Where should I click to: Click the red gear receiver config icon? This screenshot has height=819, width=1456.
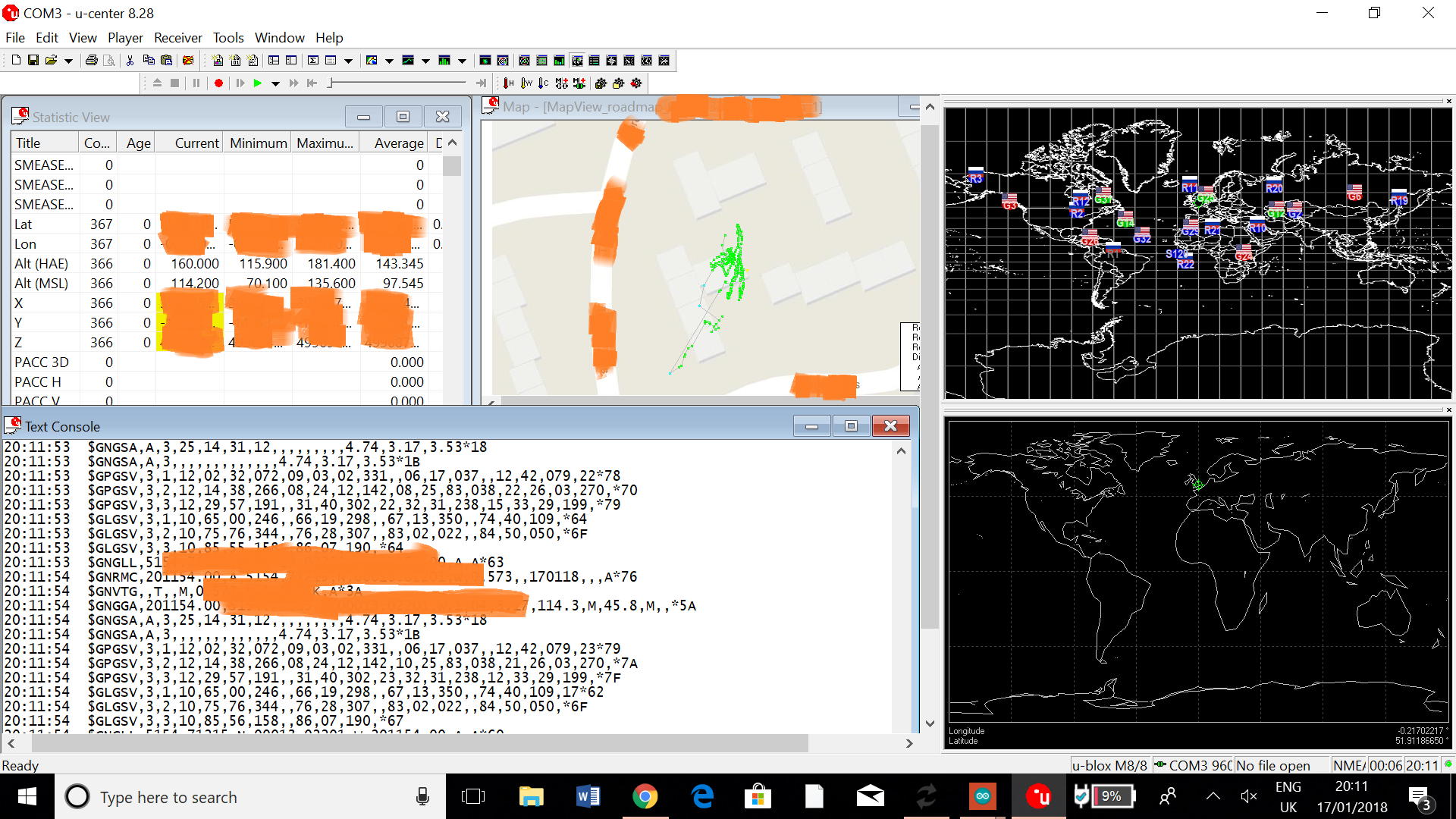(x=636, y=83)
